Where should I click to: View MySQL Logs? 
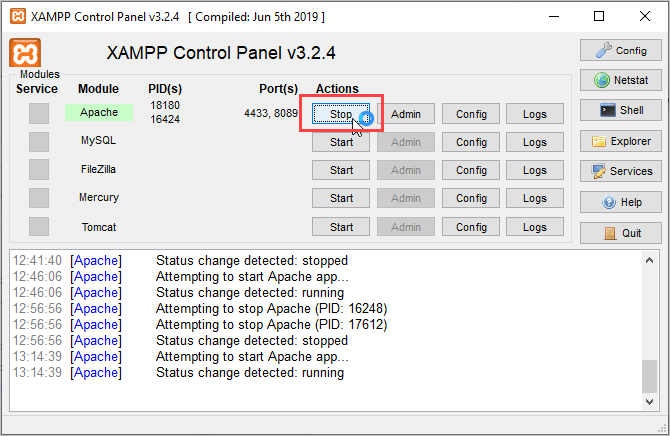535,142
